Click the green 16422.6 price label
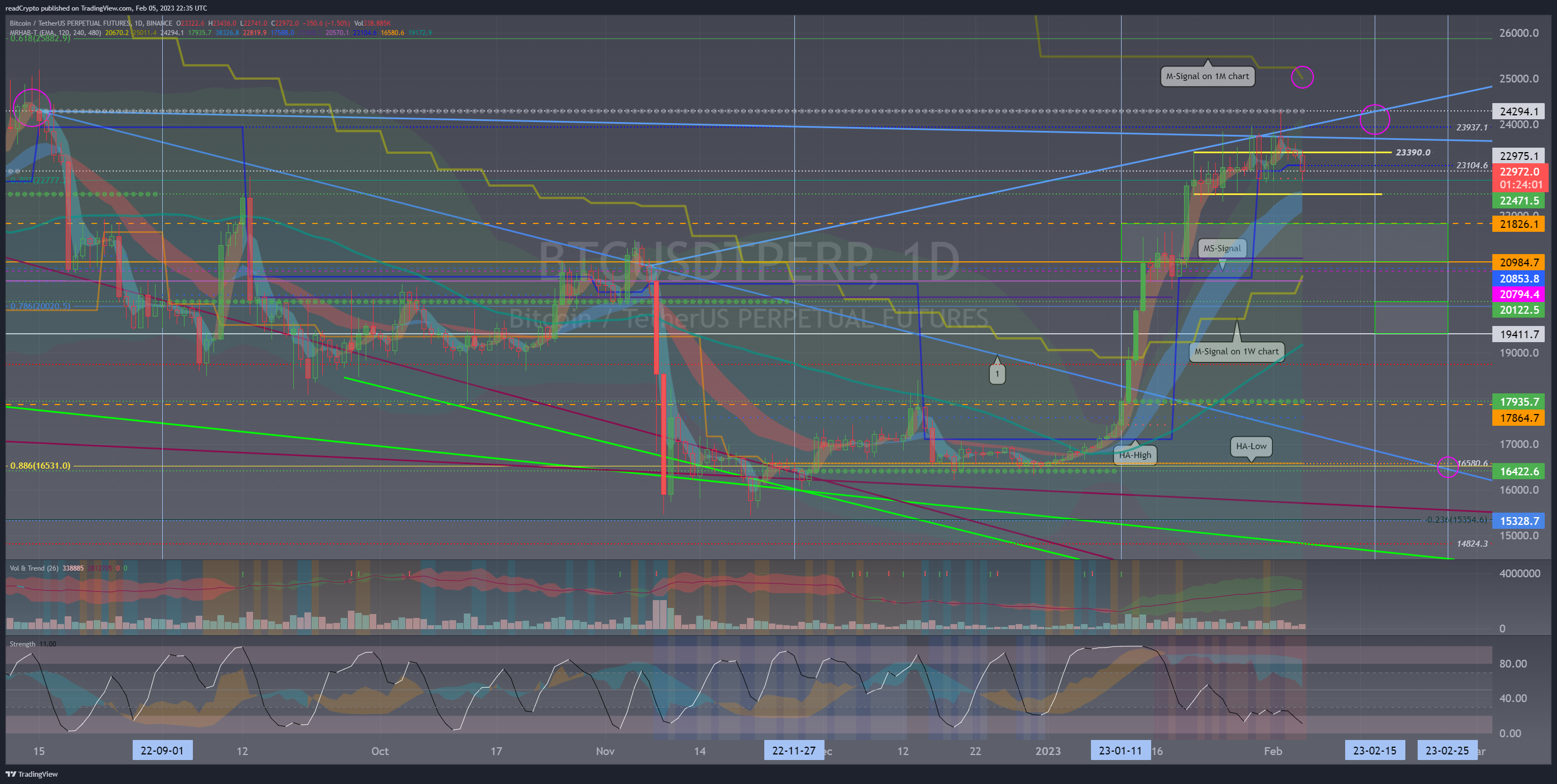 point(1519,471)
